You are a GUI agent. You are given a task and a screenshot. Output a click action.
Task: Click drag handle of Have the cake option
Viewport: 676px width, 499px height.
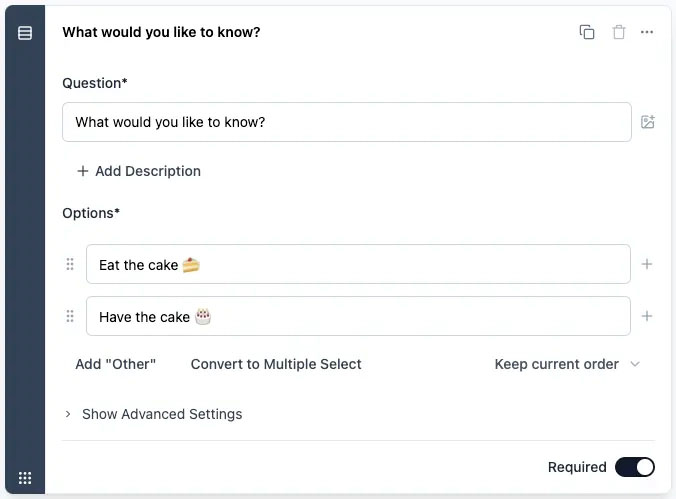click(70, 316)
